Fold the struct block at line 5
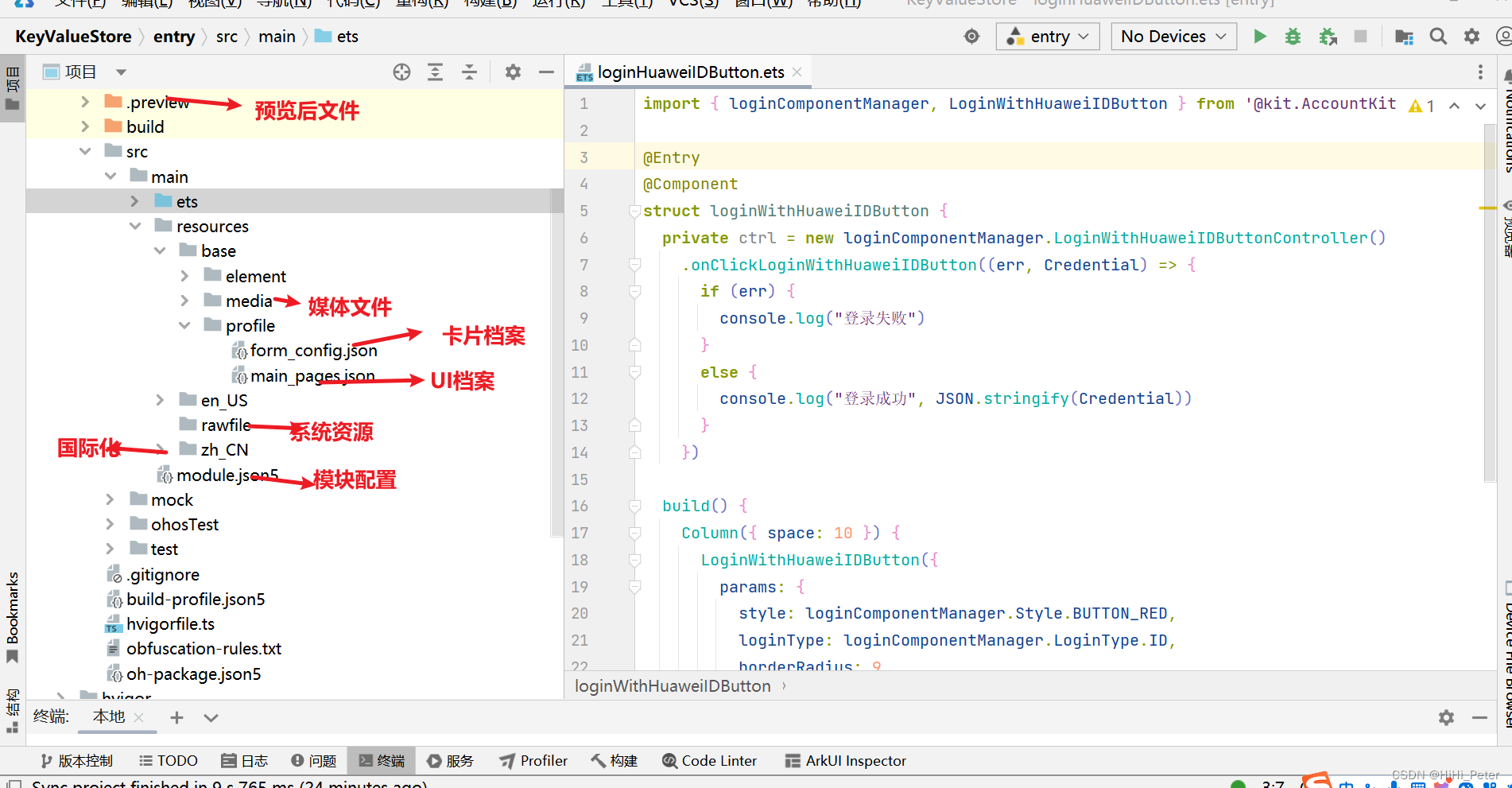 coord(634,211)
